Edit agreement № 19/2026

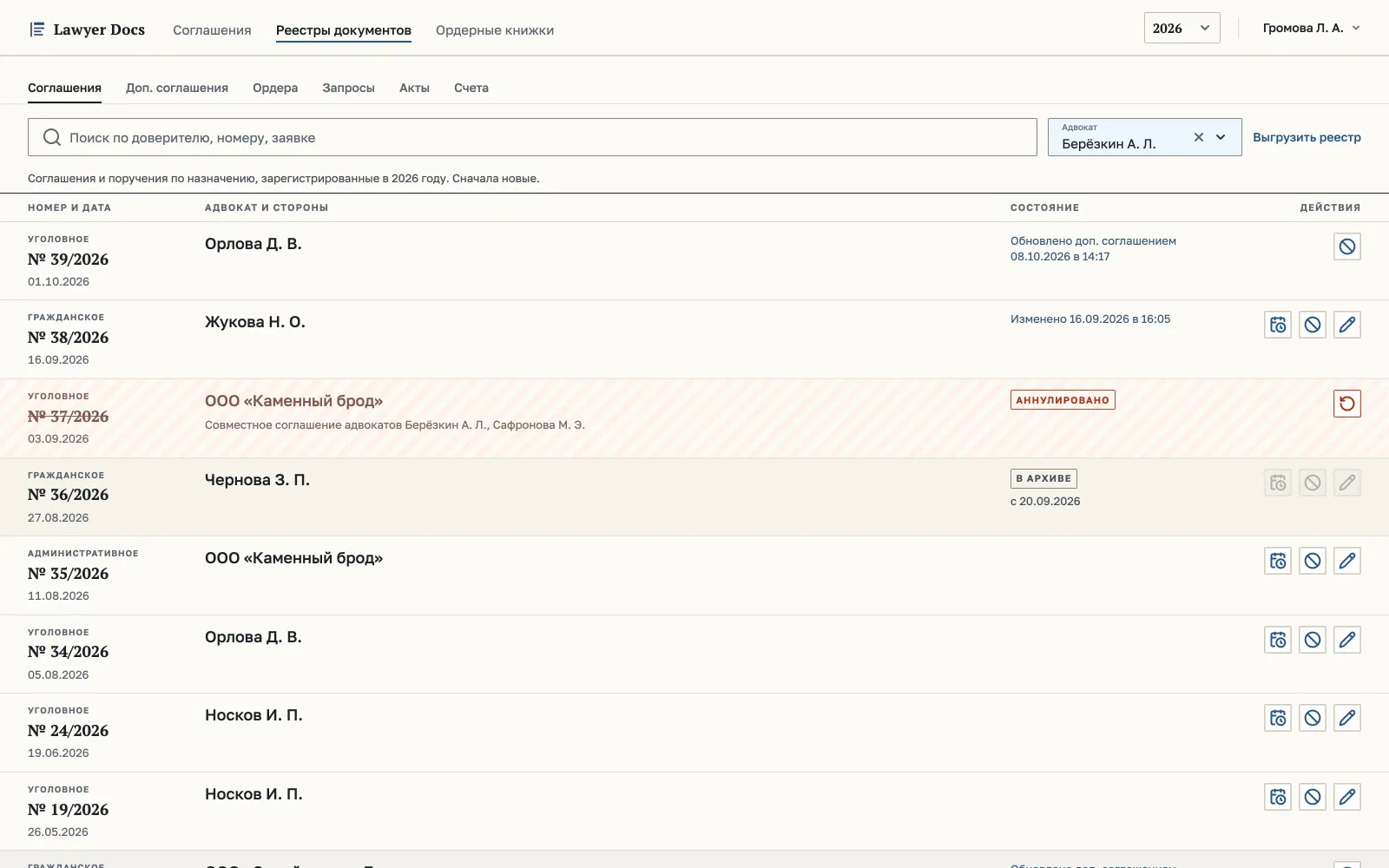pyautogui.click(x=1347, y=797)
